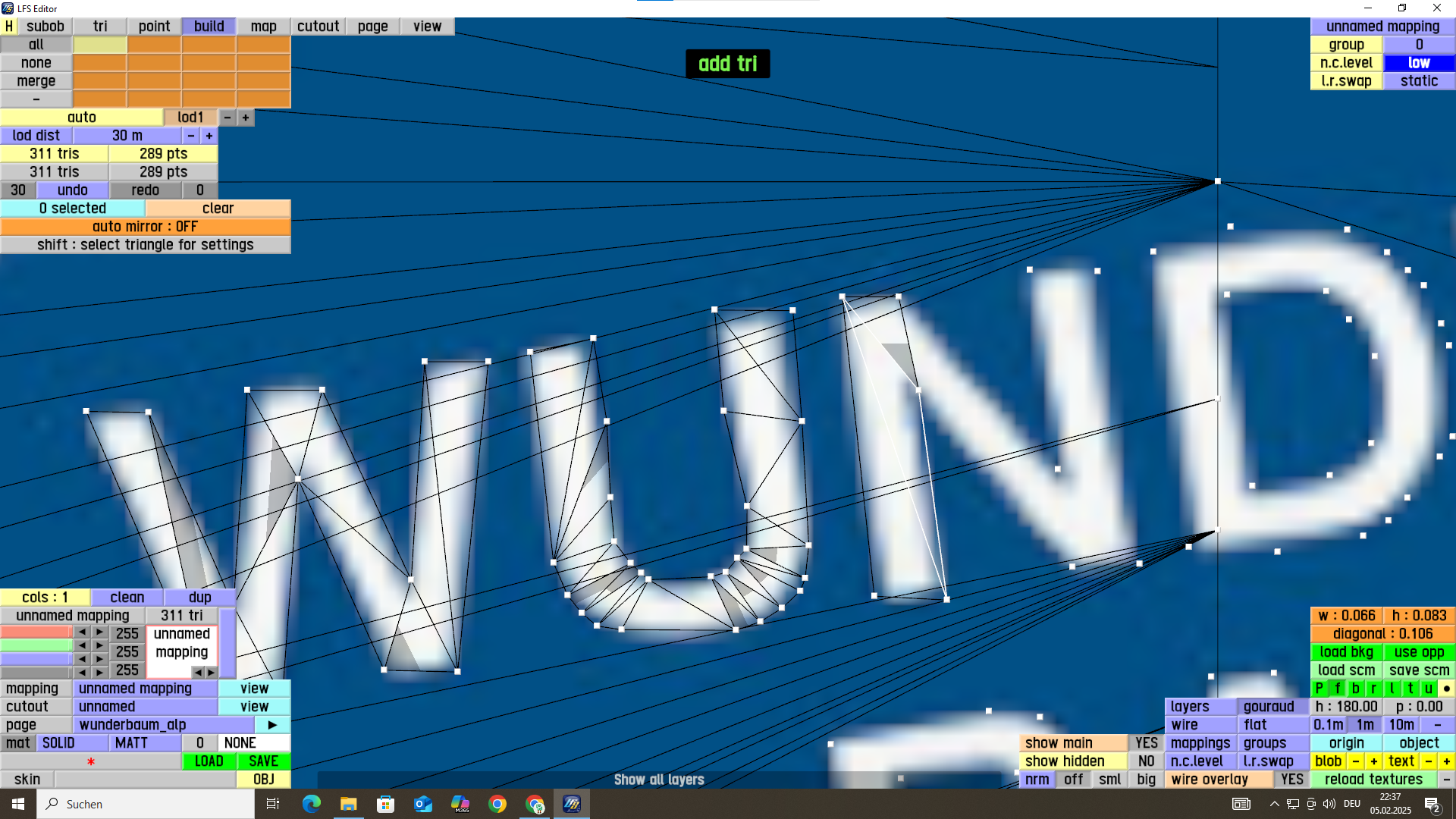Screen dimensions: 1456x819
Task: Open the unnamed mapping selector
Action: [145, 689]
